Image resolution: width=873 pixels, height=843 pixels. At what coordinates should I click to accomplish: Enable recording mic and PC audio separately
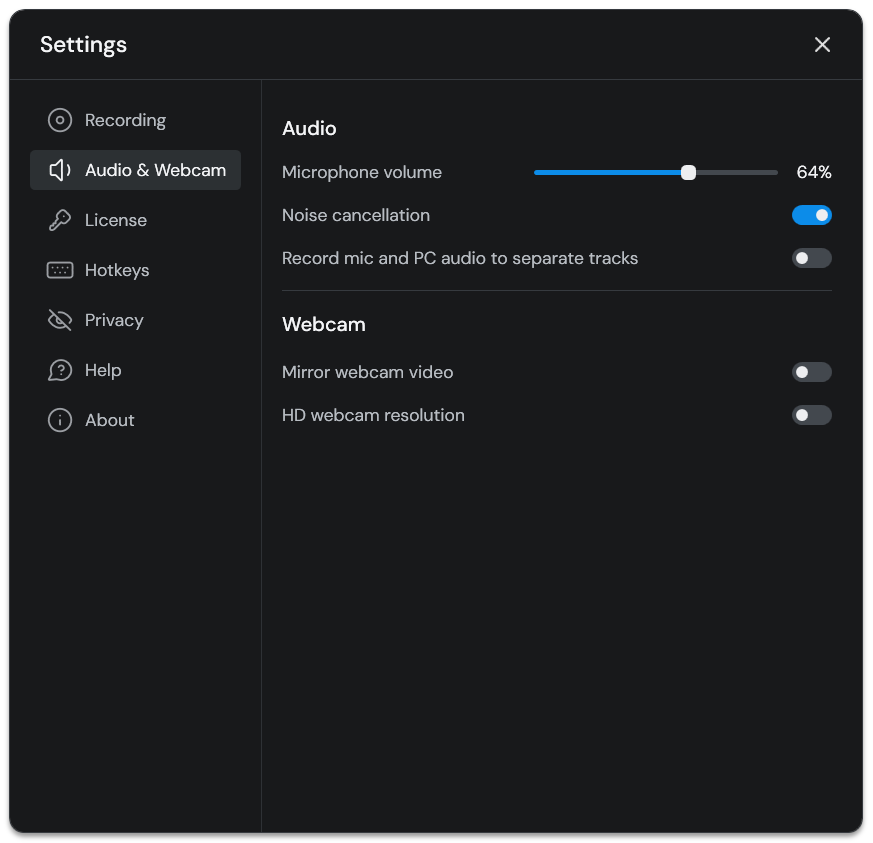[x=812, y=258]
